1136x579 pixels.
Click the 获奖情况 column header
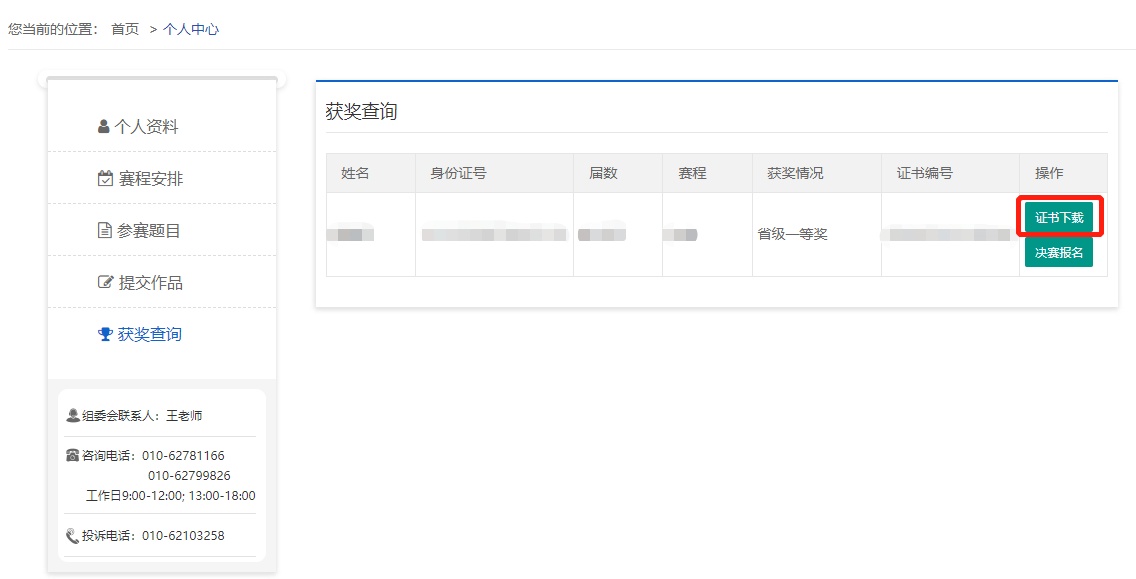[795, 173]
